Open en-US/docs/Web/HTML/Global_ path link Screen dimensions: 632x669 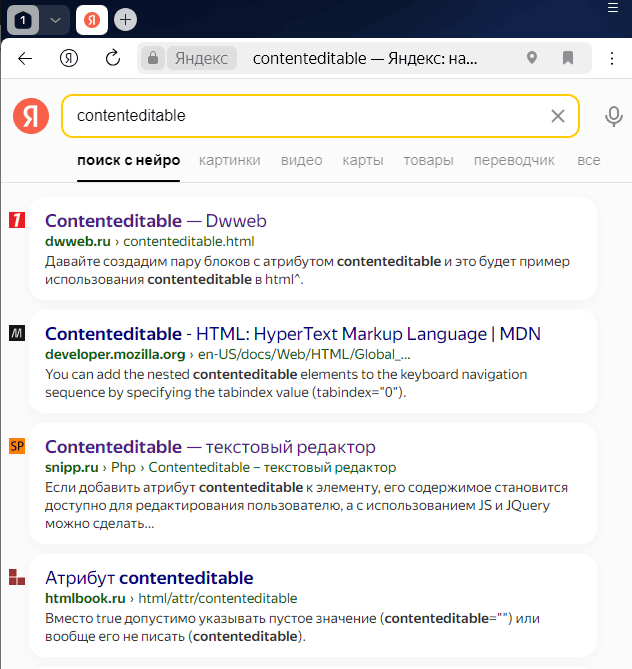click(304, 355)
